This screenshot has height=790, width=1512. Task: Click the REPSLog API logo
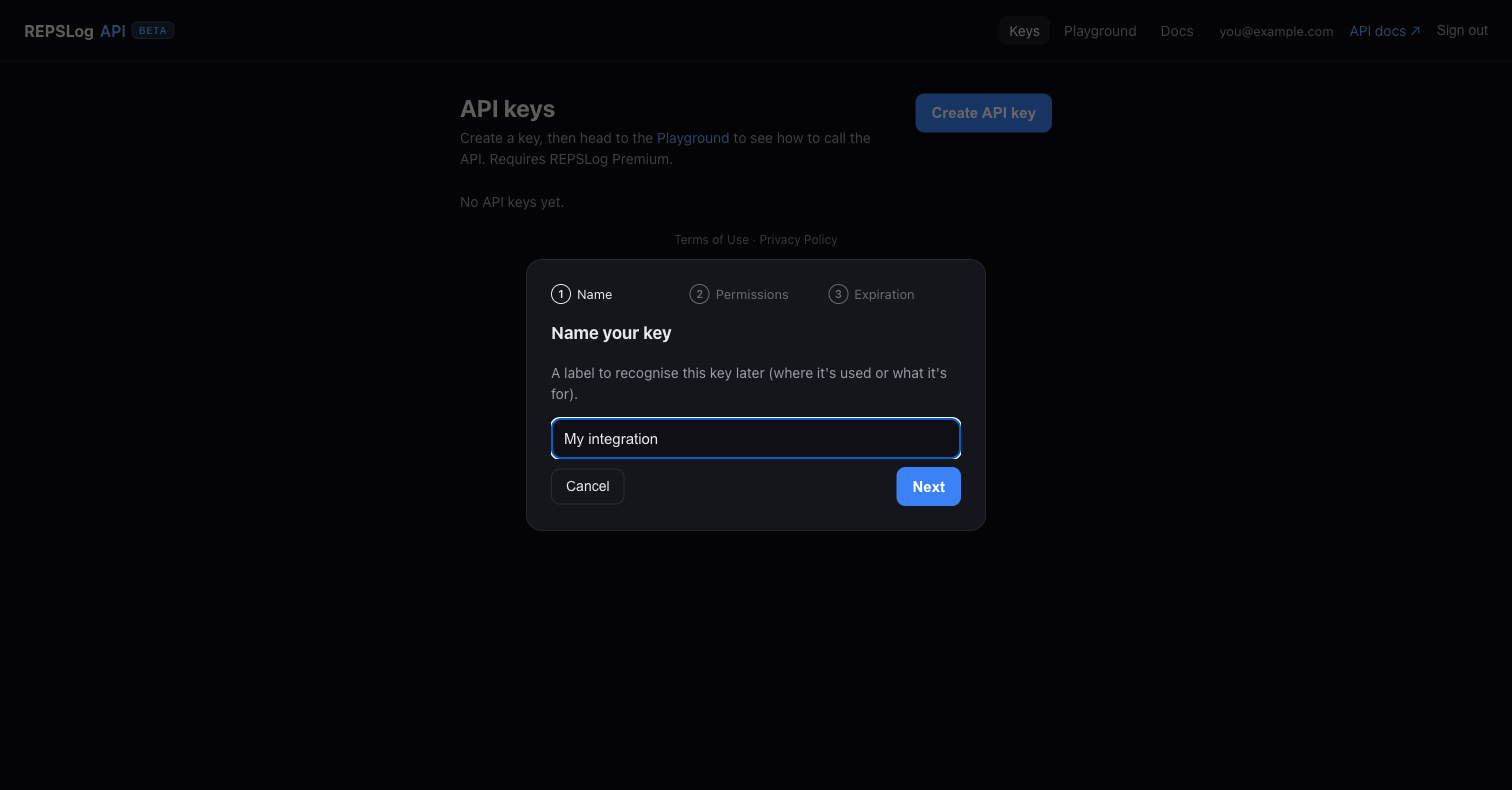tap(75, 31)
